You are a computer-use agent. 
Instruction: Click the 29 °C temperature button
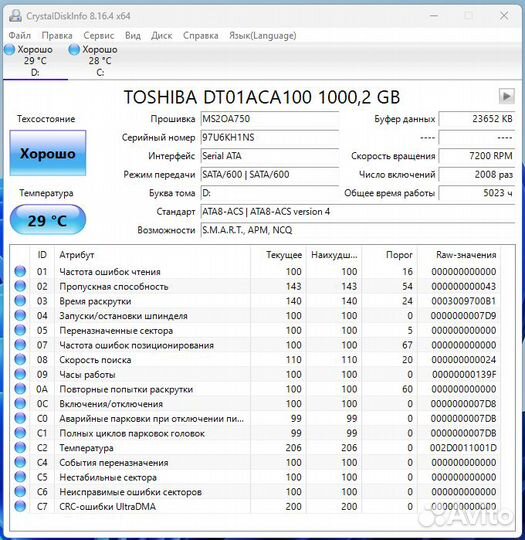48,220
